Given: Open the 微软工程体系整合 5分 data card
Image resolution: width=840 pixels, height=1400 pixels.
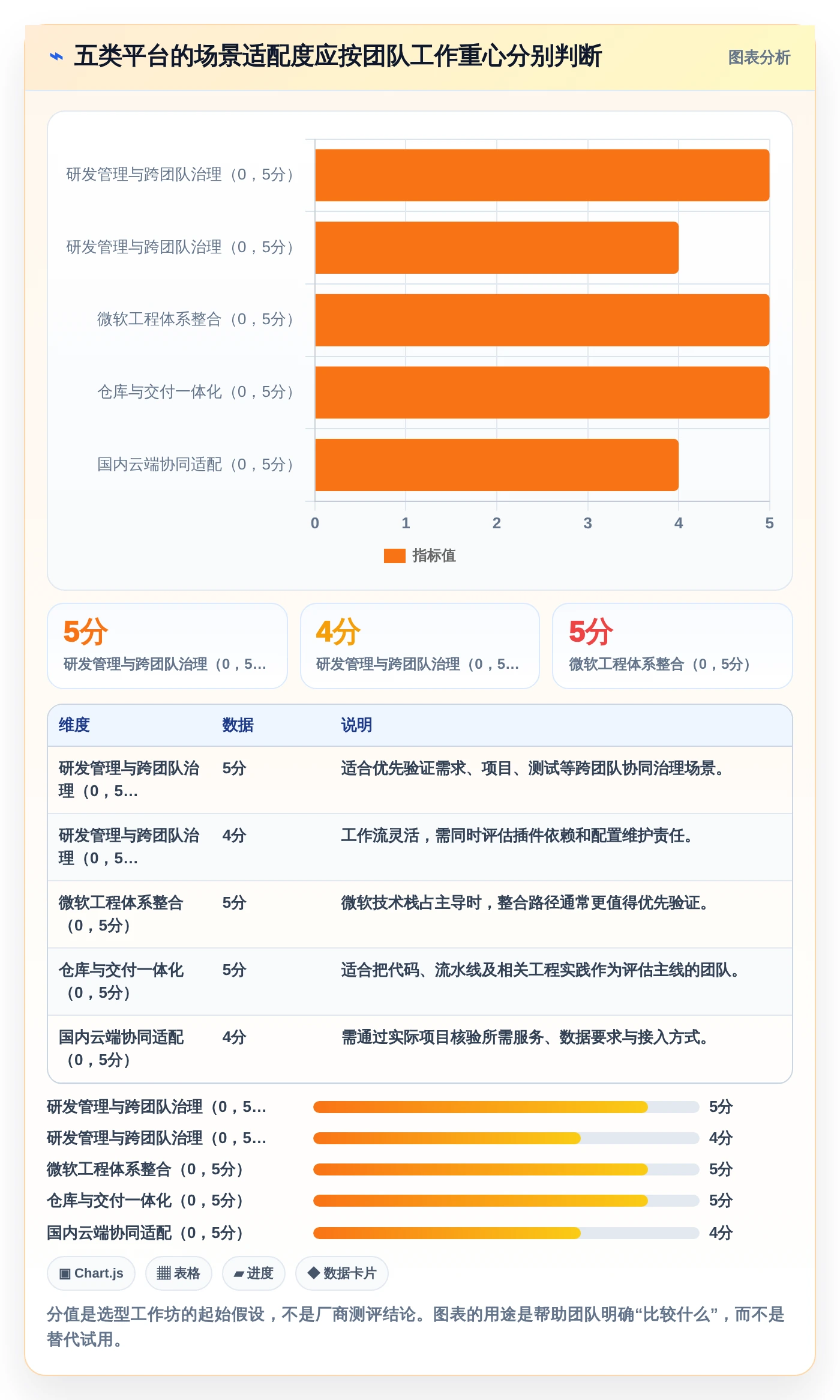Looking at the screenshot, I should click(x=673, y=646).
